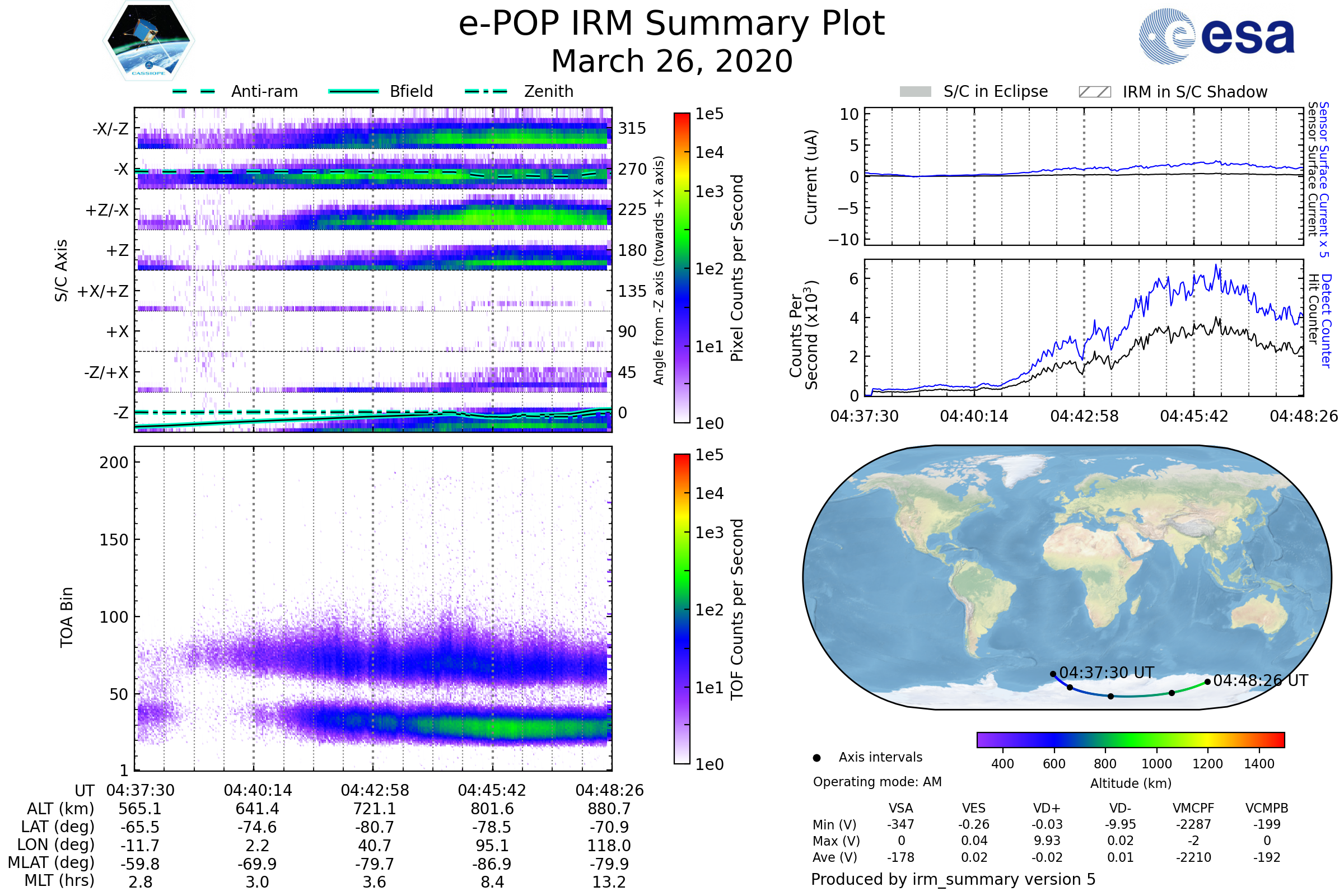The image size is (1344, 896).
Task: Click the TOF Counts per Second colorbar
Action: click(682, 609)
